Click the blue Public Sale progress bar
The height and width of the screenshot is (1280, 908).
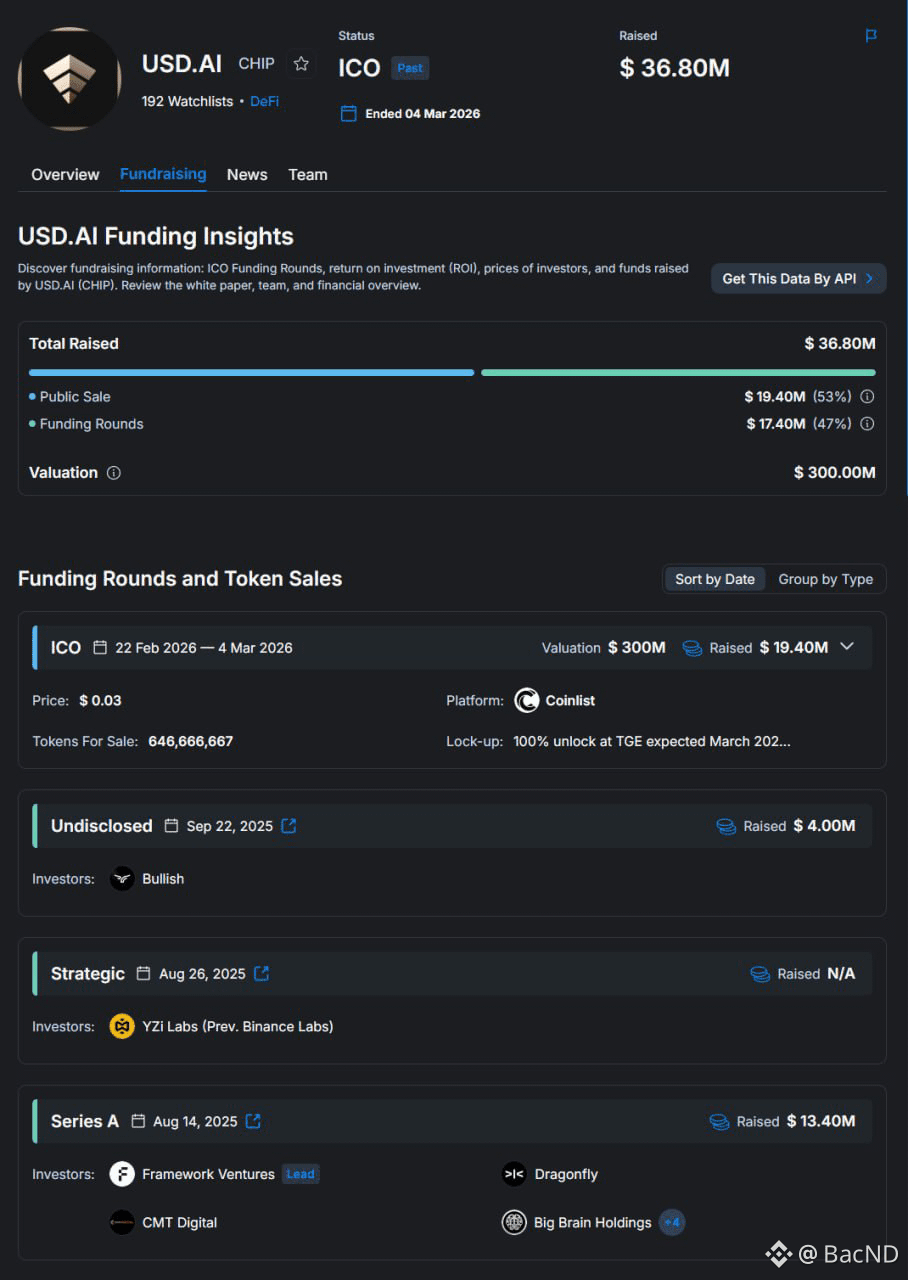(251, 372)
